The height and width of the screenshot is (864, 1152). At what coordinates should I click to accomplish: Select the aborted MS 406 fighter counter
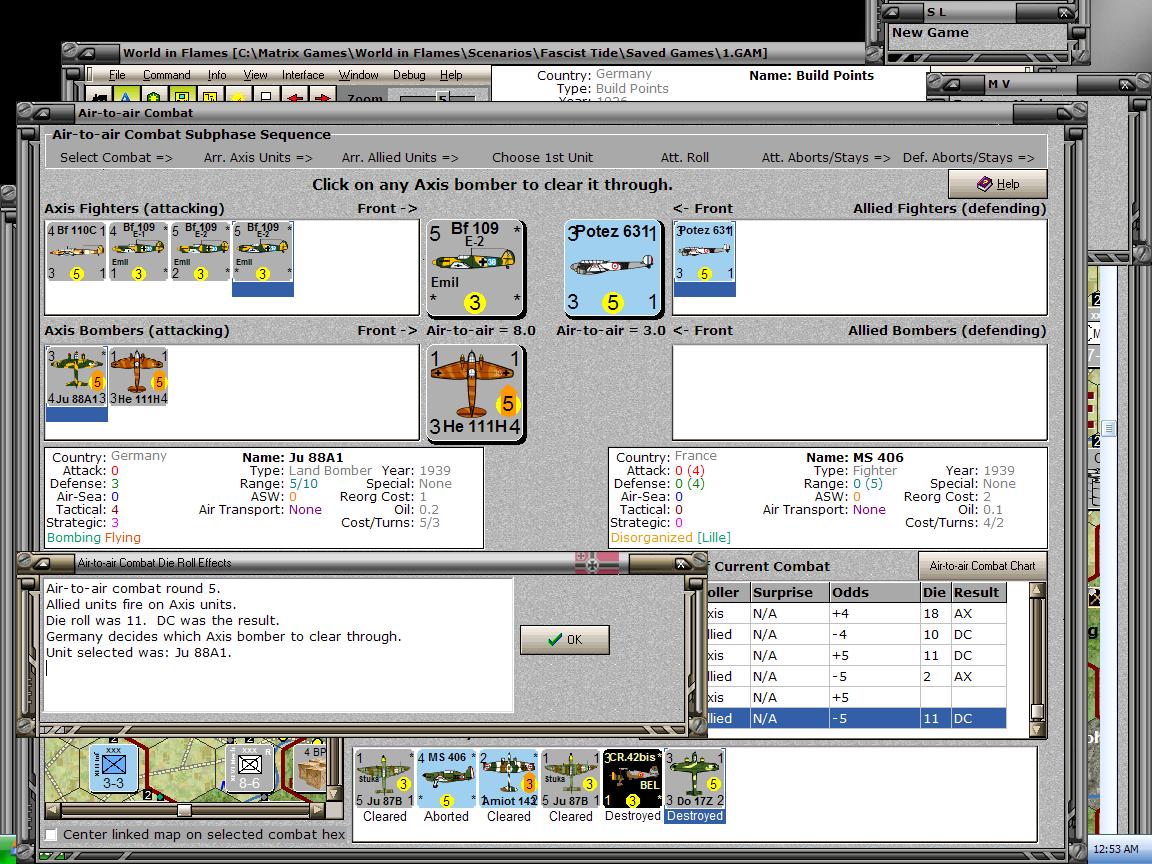pos(446,779)
